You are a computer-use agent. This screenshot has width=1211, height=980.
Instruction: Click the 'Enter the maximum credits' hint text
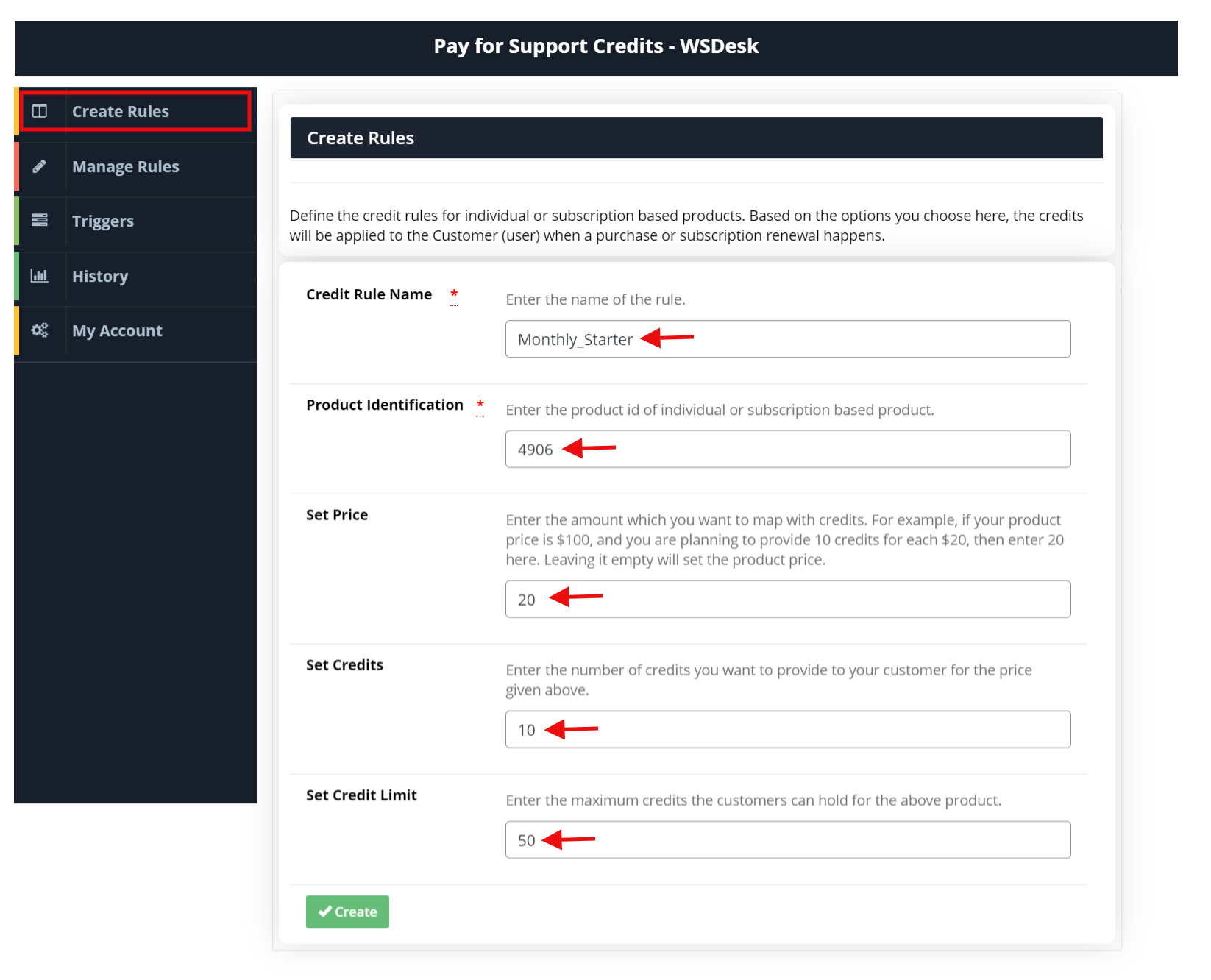(753, 800)
